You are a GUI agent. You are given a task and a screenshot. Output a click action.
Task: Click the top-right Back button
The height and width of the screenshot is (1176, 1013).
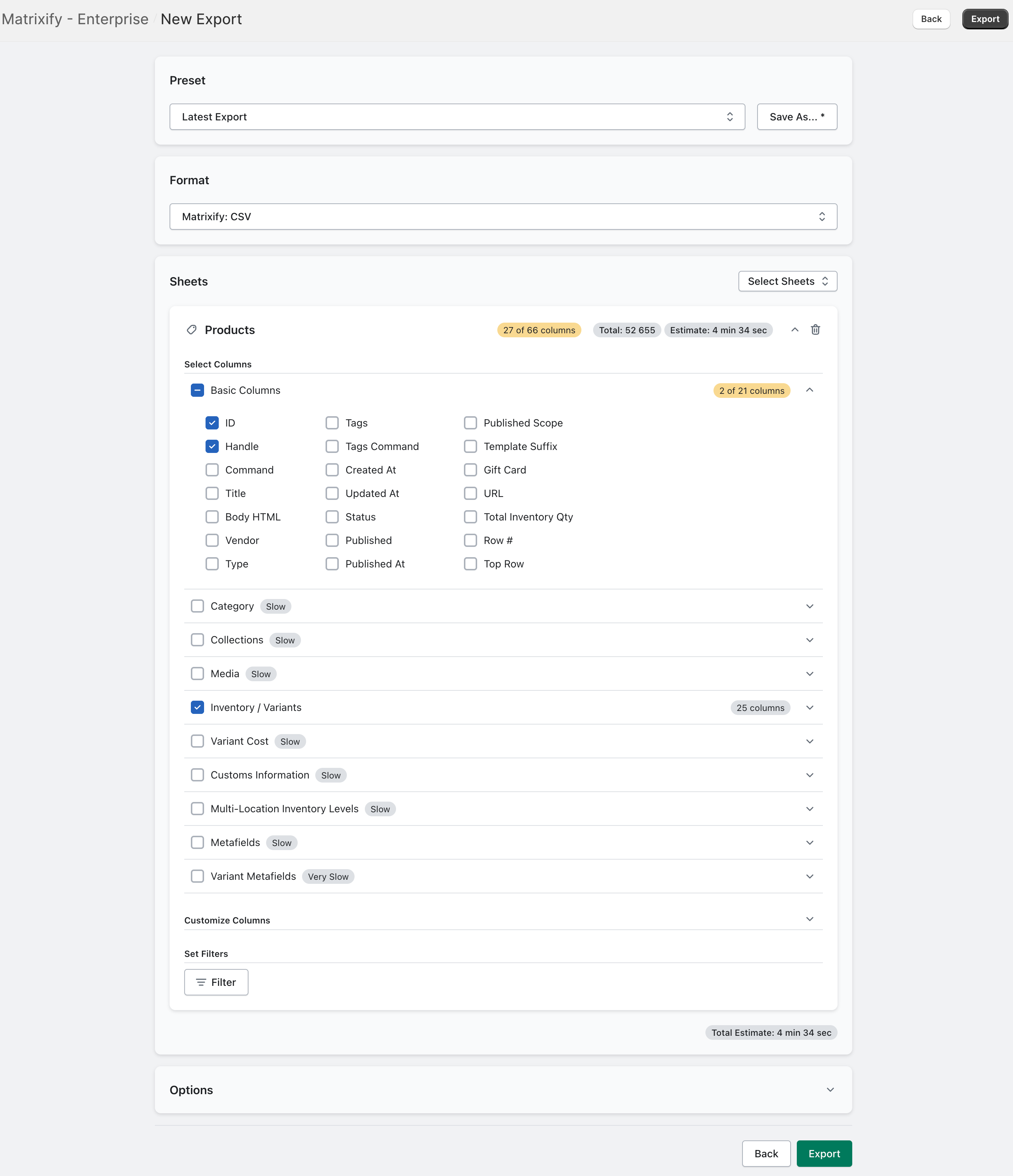[931, 19]
